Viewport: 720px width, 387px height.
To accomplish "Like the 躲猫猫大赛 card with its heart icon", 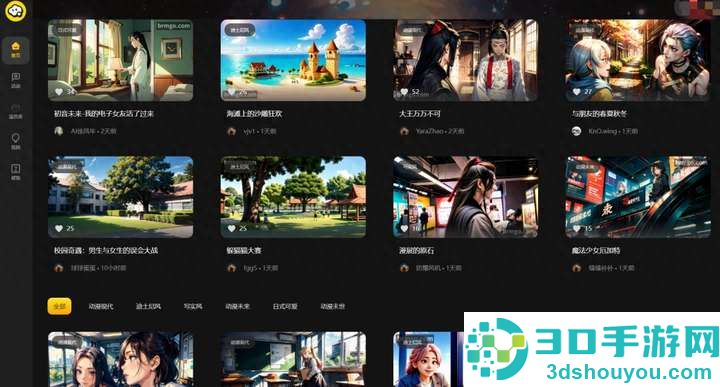I will tap(232, 228).
